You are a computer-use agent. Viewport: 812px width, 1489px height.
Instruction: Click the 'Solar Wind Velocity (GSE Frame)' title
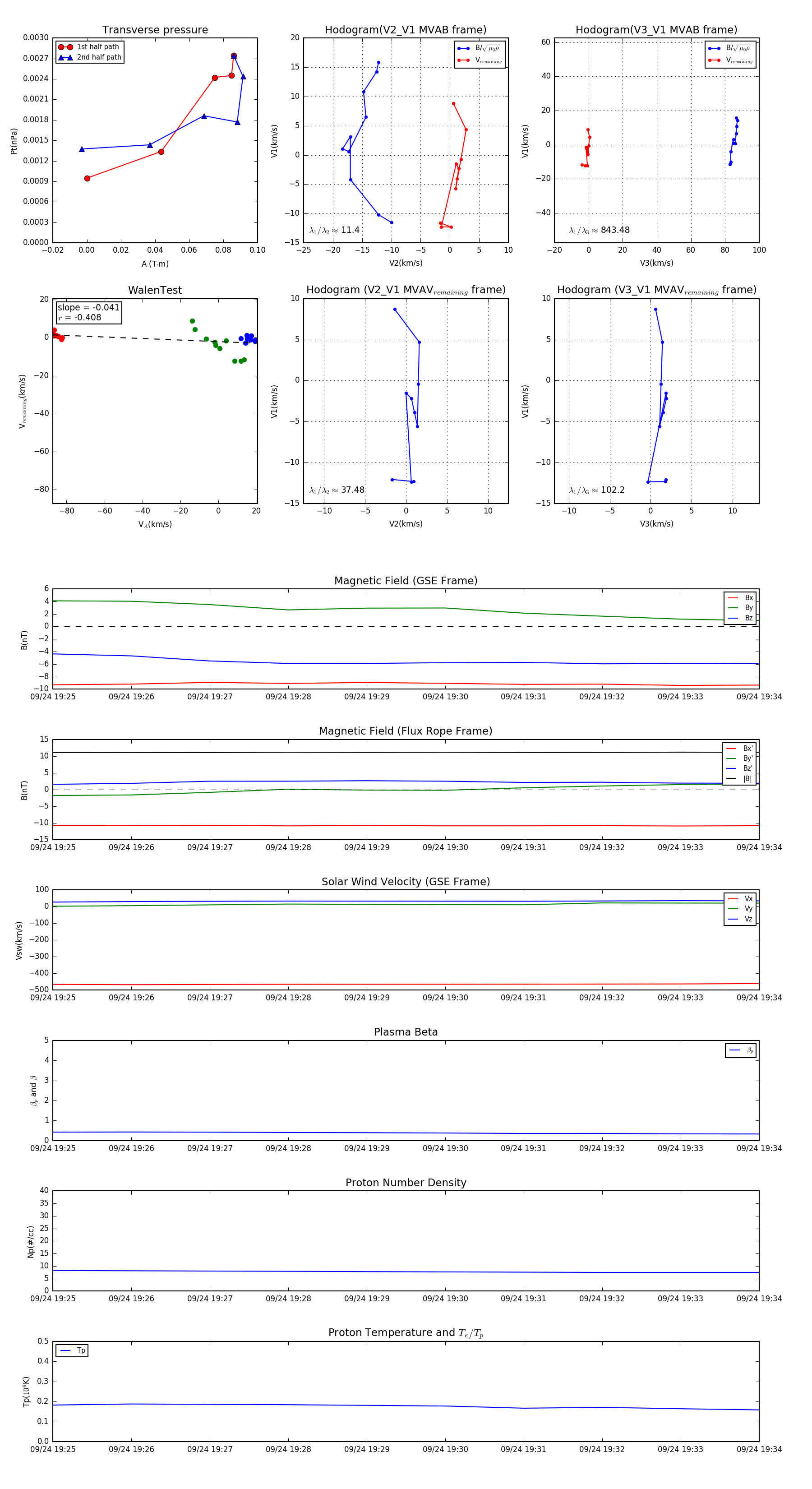[x=406, y=882]
